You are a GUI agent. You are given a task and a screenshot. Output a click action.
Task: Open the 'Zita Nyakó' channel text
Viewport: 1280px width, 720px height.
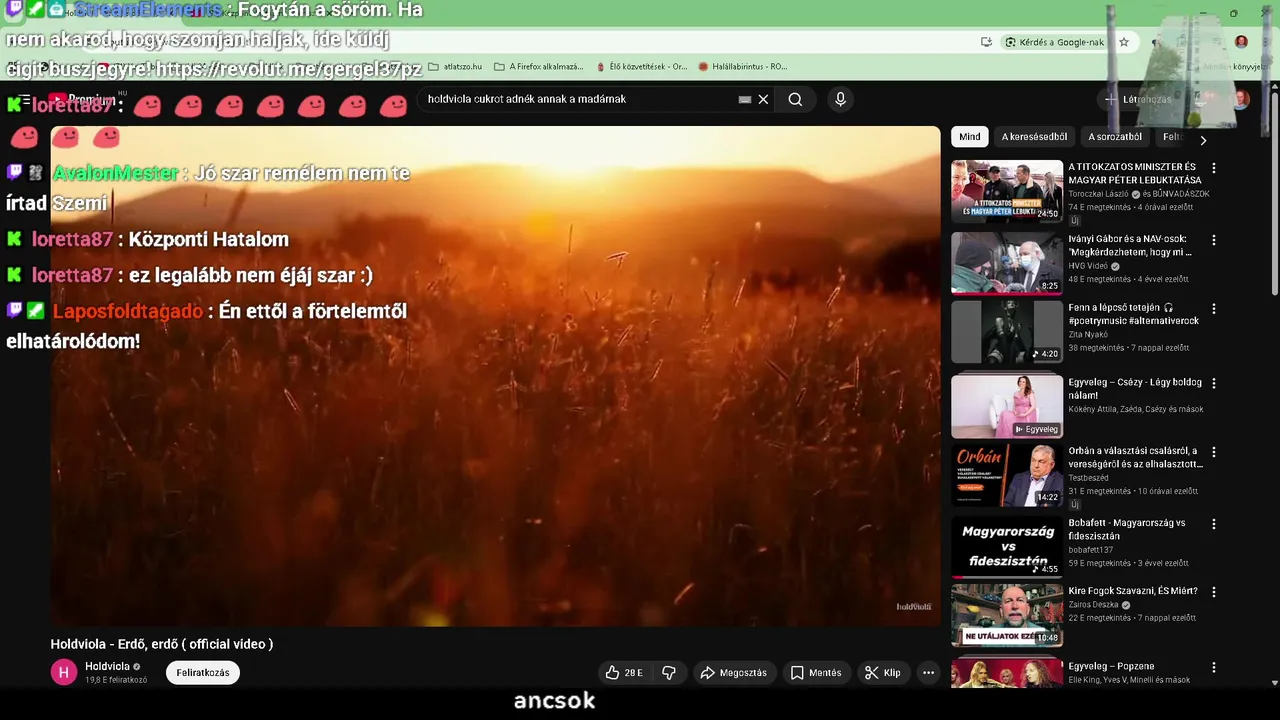1087,335
